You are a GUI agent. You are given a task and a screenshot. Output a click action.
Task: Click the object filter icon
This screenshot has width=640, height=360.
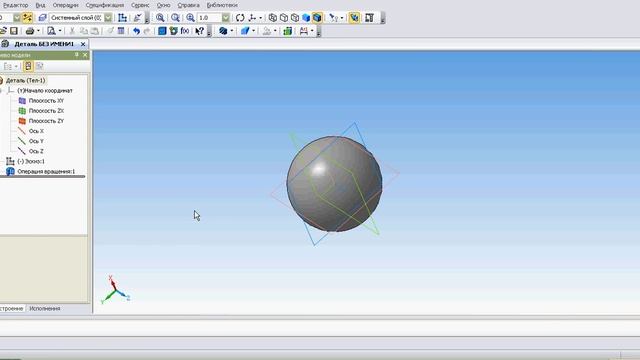[x=333, y=18]
